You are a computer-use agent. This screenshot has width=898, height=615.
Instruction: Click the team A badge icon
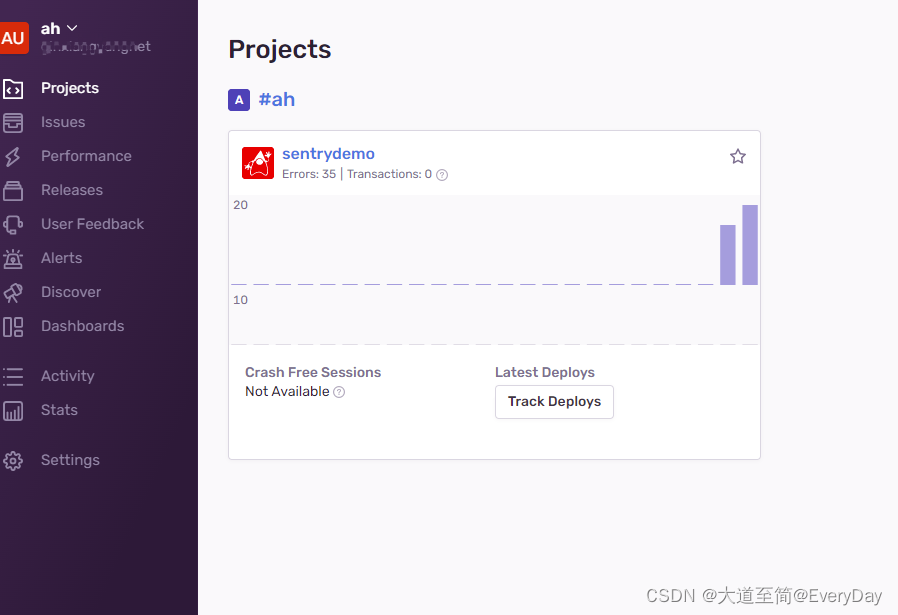click(x=239, y=100)
